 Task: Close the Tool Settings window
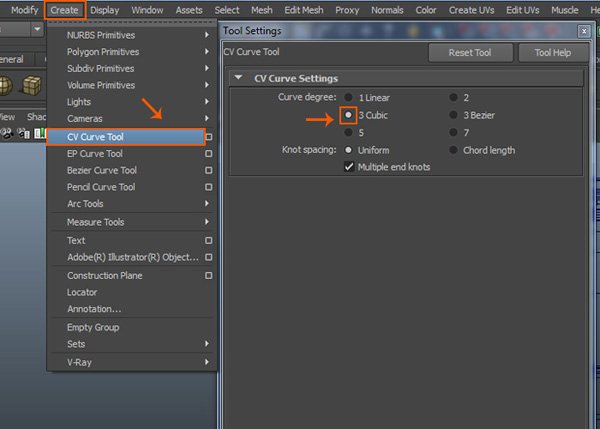(x=583, y=31)
